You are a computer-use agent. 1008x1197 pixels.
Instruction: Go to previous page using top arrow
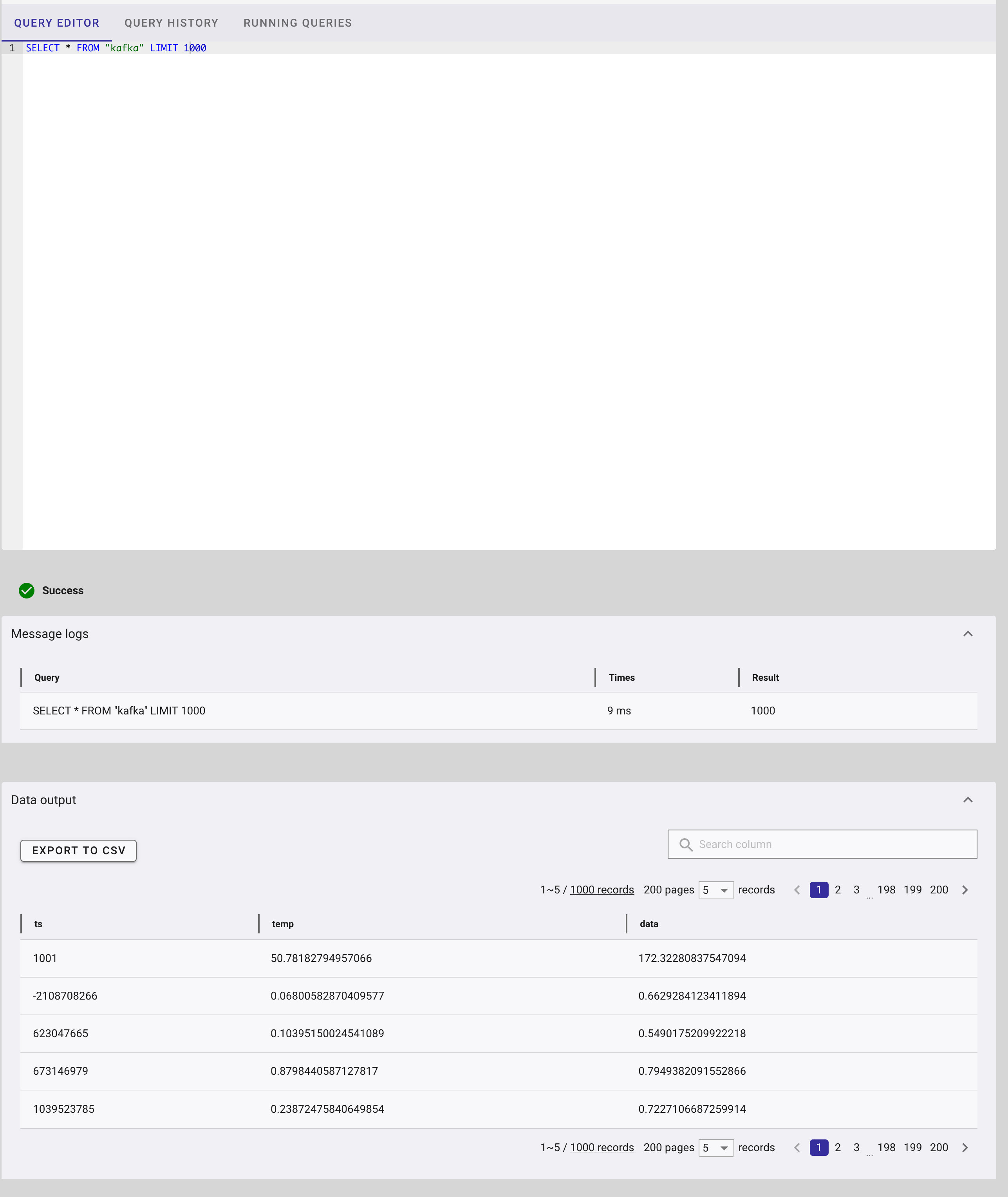click(x=797, y=890)
